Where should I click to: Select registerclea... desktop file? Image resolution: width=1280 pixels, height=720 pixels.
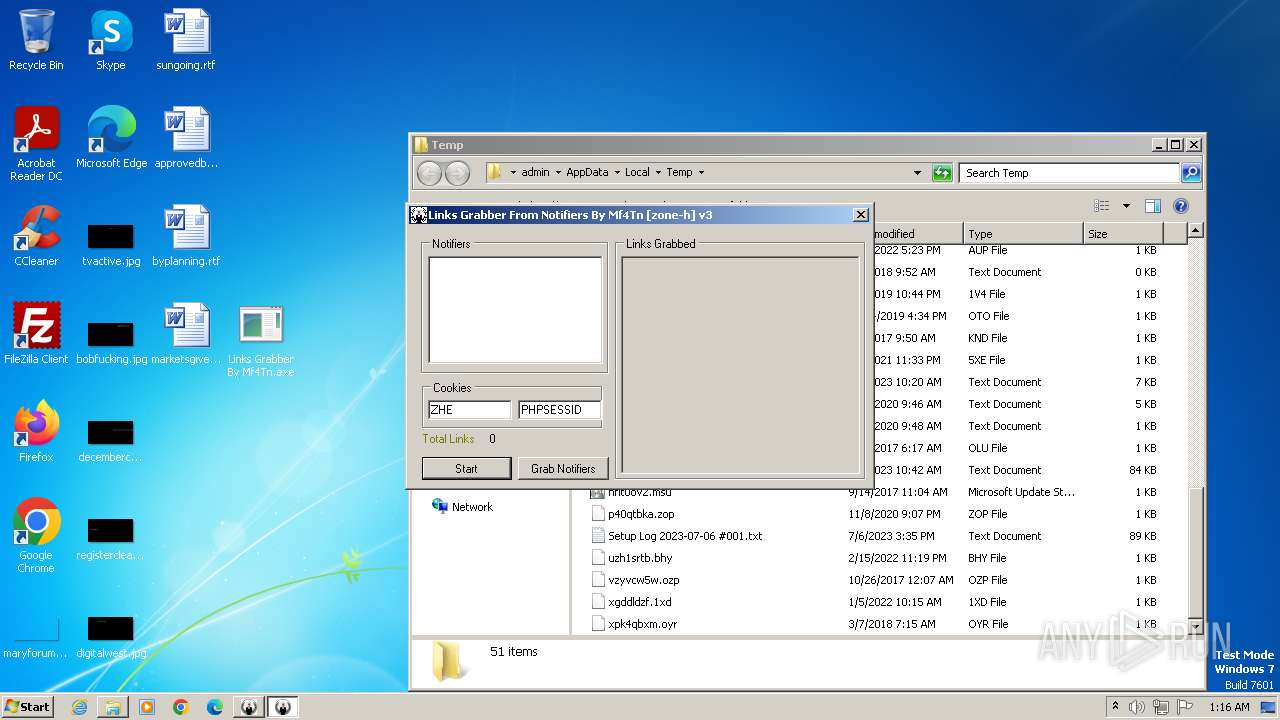point(111,539)
